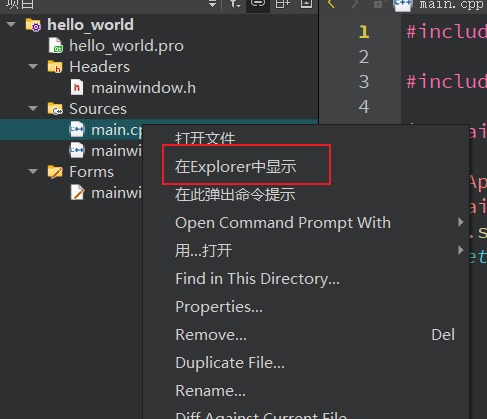Click the mainwindow.cpp file icon under Sources
This screenshot has height=419, width=487.
77,151
